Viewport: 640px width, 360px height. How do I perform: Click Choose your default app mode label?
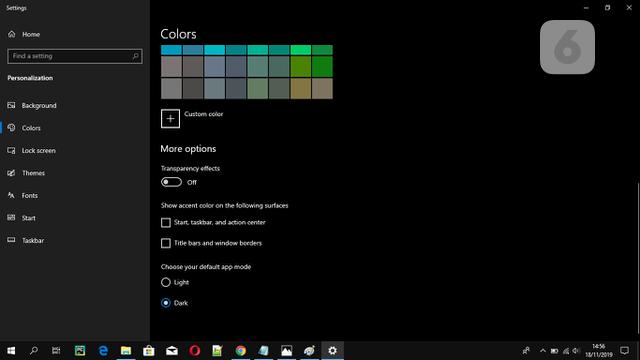206,267
